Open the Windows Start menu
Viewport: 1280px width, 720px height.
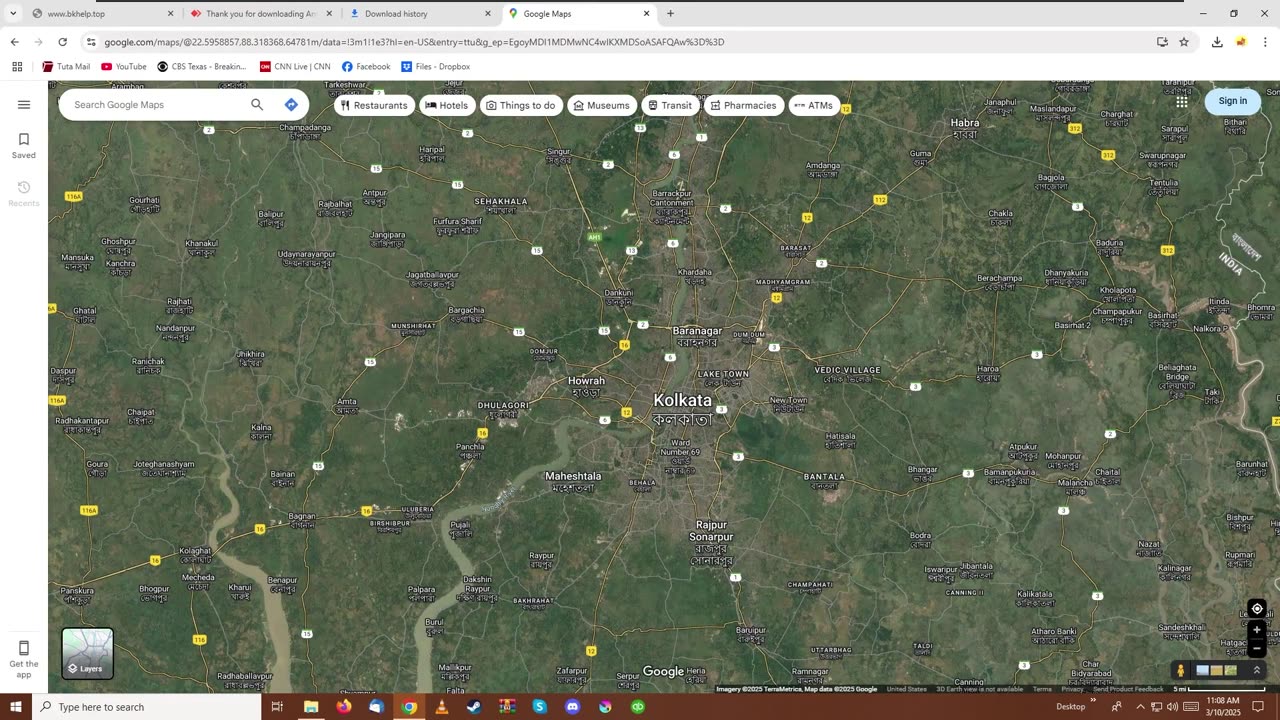point(16,707)
